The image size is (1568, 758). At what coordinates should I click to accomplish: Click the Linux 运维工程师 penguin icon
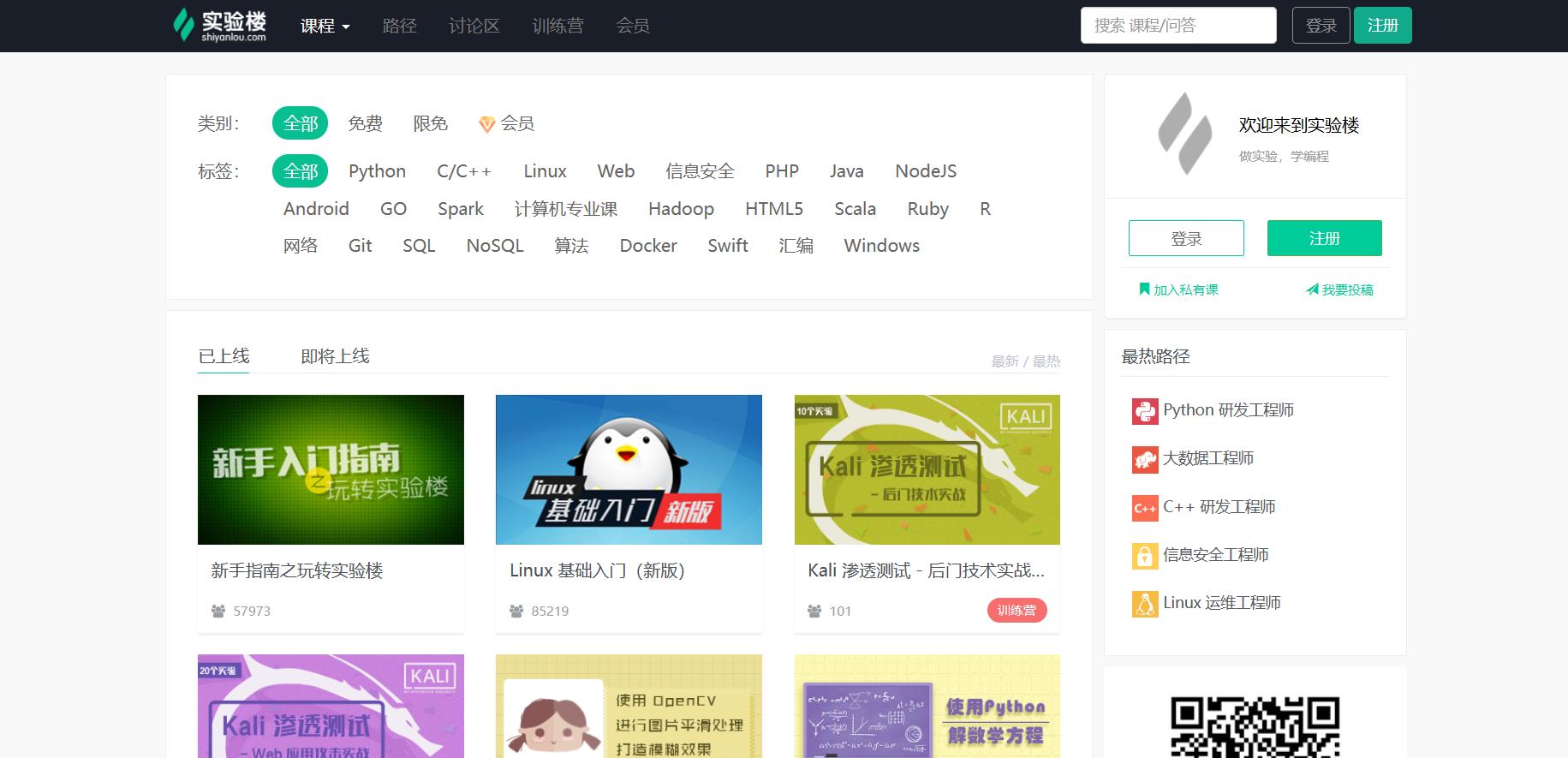click(x=1145, y=604)
